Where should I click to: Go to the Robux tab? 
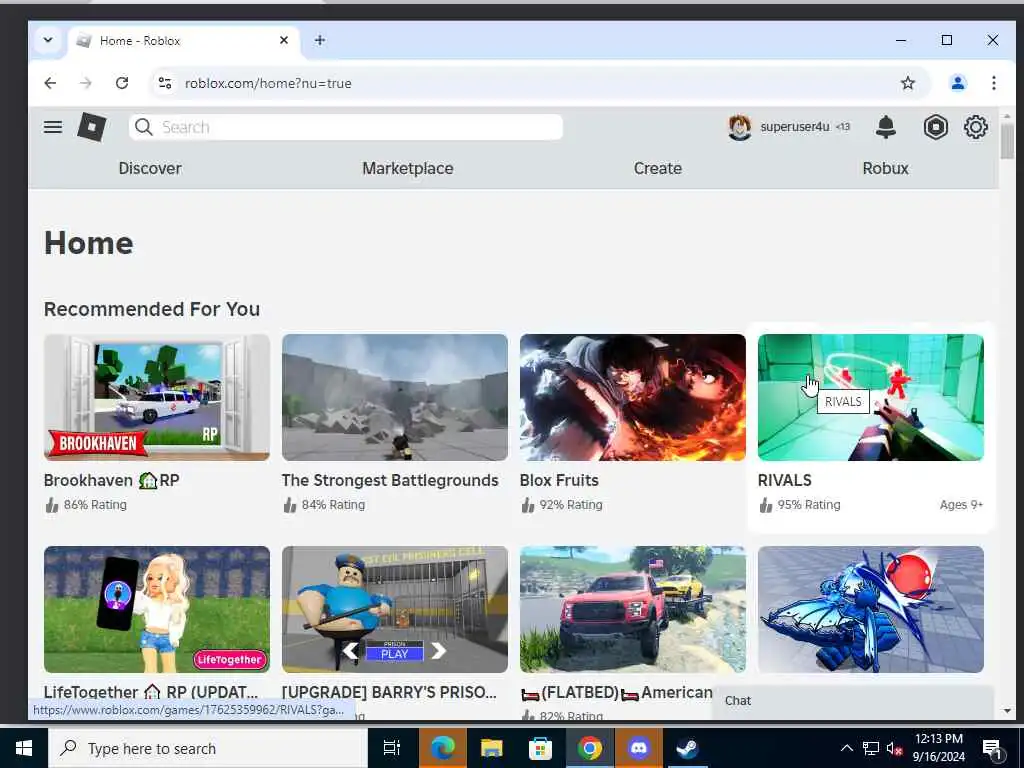coord(885,168)
